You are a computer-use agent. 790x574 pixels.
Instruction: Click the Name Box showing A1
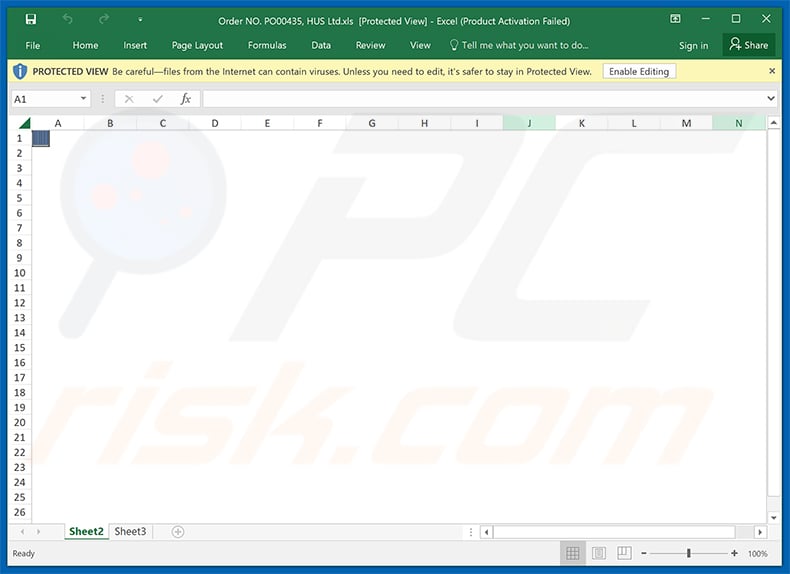coord(44,99)
